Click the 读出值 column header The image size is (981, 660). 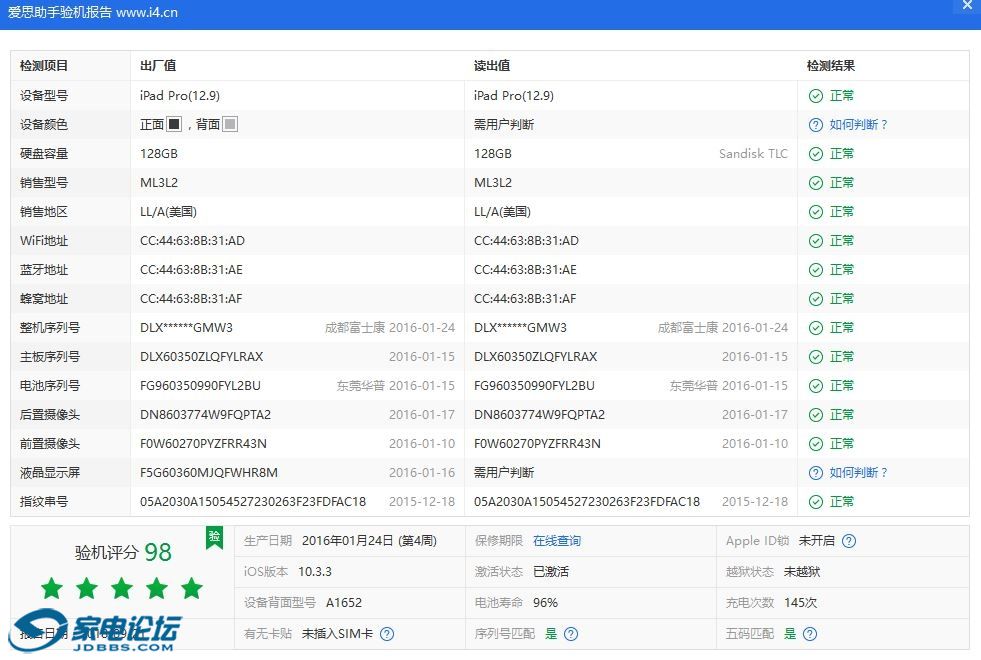492,66
